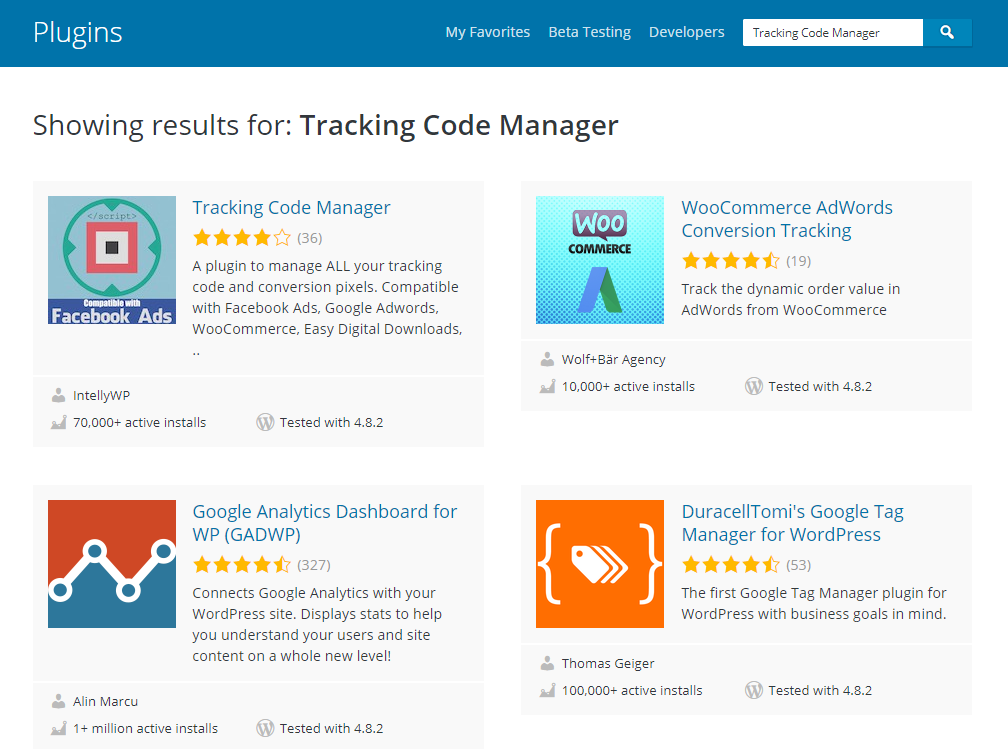This screenshot has width=1008, height=749.
Task: Open the WooCommerce AdWords plugin icon
Action: [x=600, y=260]
